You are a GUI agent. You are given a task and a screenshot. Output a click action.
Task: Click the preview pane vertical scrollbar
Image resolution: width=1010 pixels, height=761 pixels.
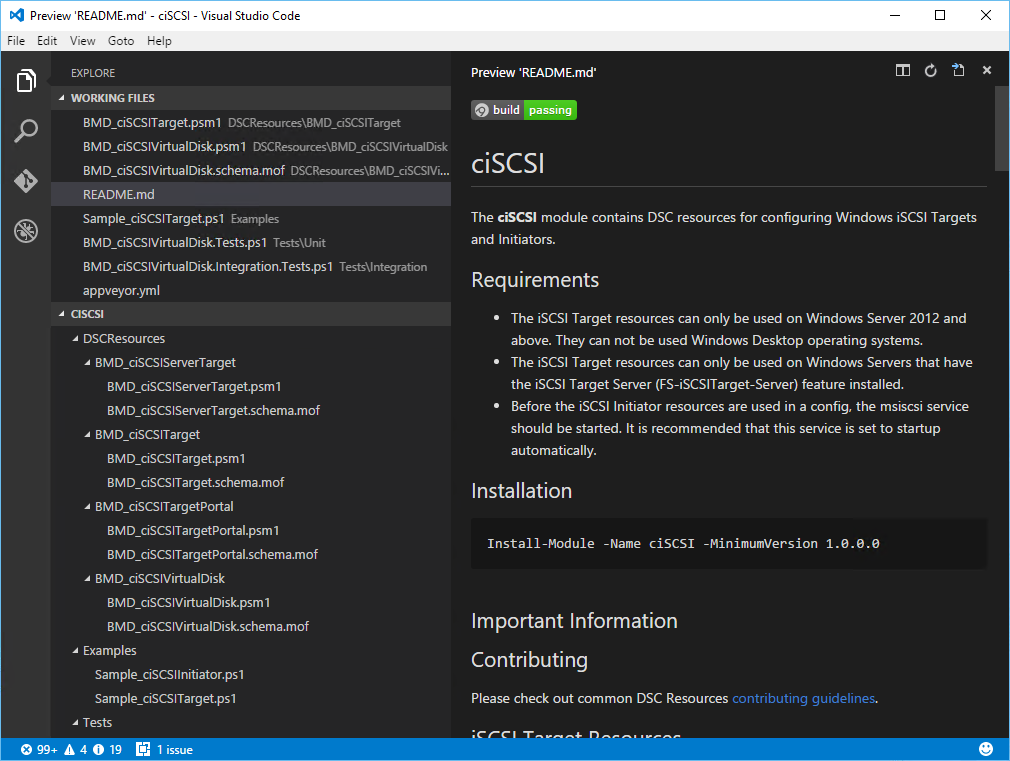tap(1002, 129)
